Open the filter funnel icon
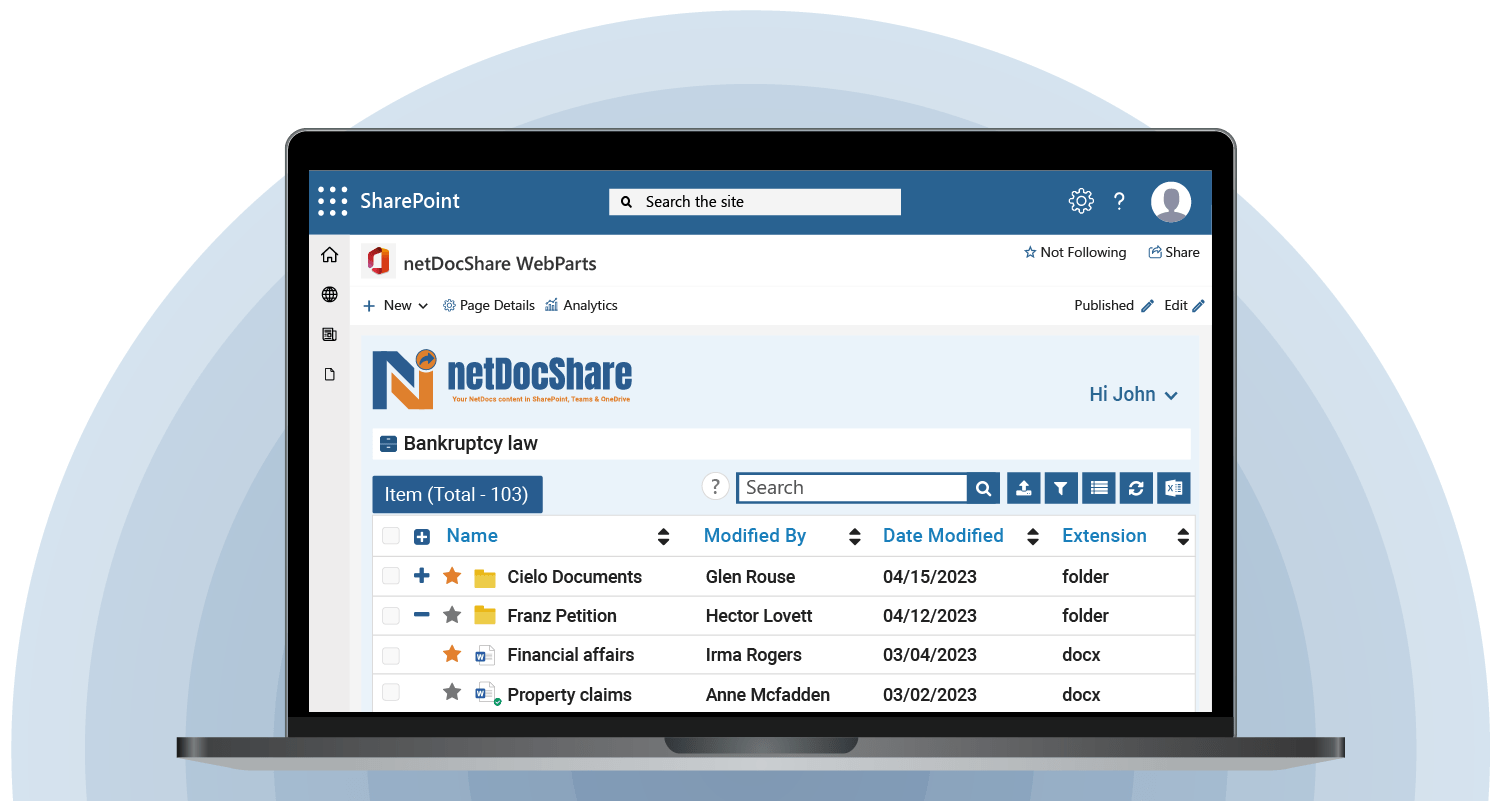Viewport: 1501px width, 801px height. [1061, 488]
